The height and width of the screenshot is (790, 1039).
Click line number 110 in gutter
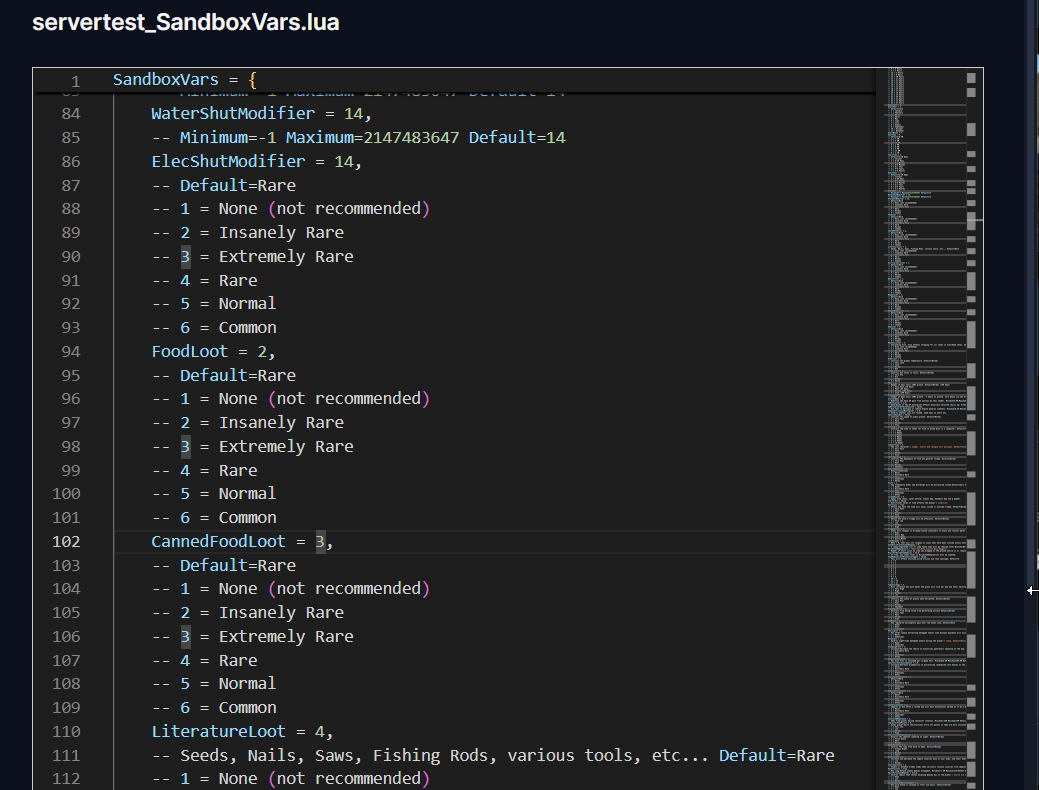66,732
